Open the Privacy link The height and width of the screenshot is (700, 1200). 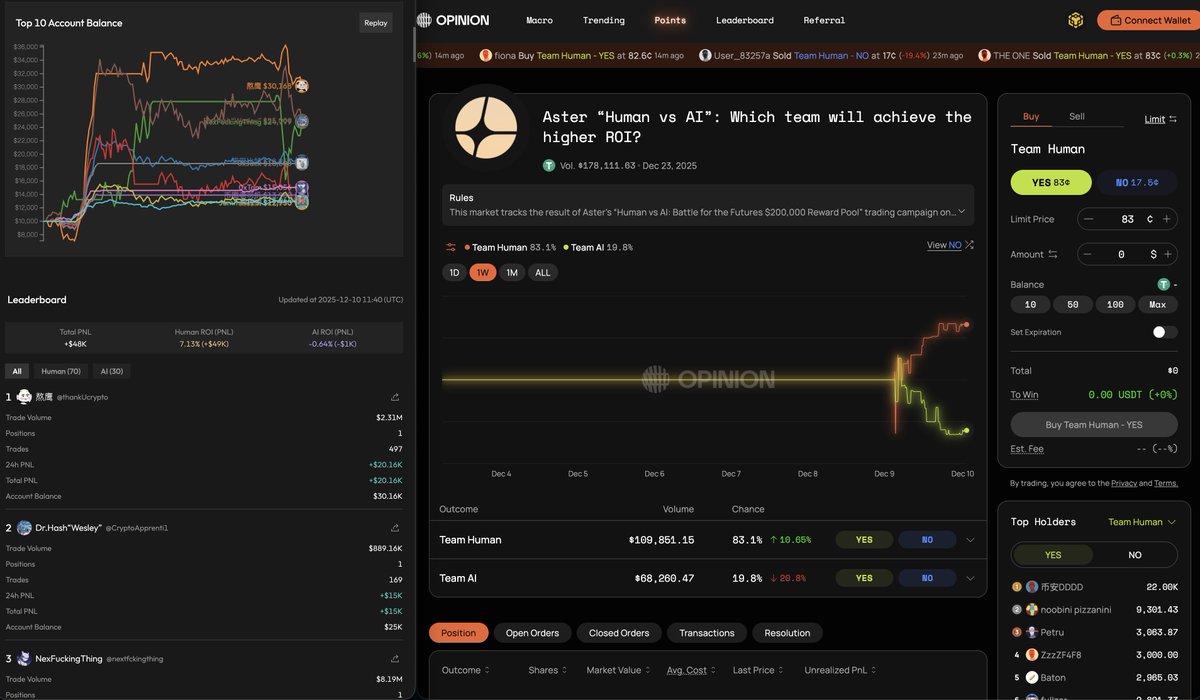(1124, 483)
